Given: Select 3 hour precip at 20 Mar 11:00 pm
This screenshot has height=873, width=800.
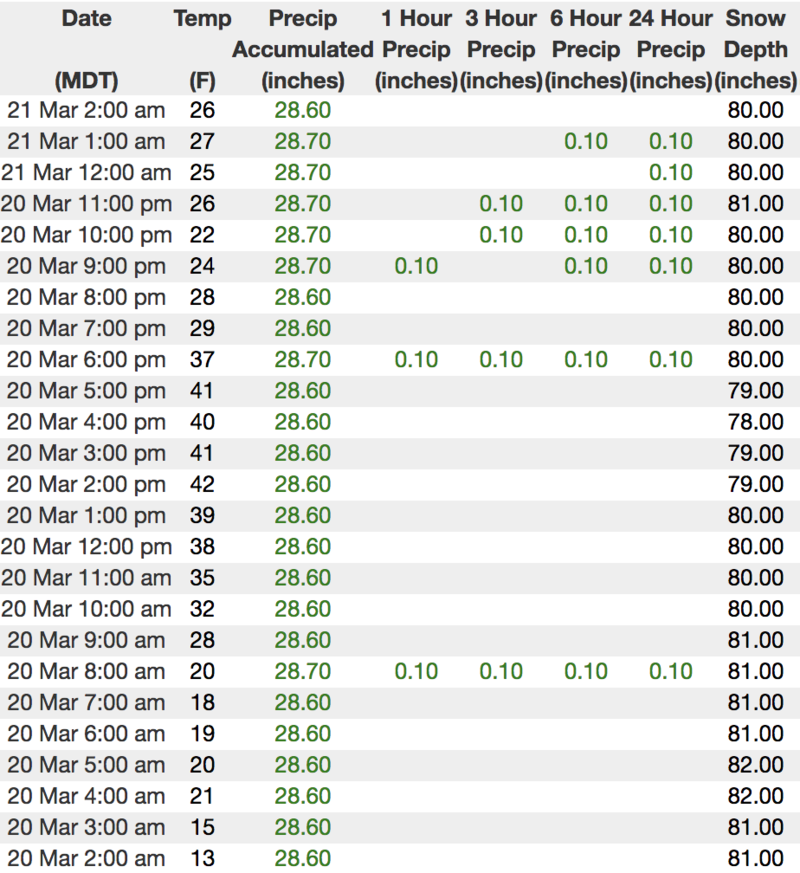Looking at the screenshot, I should coord(501,204).
